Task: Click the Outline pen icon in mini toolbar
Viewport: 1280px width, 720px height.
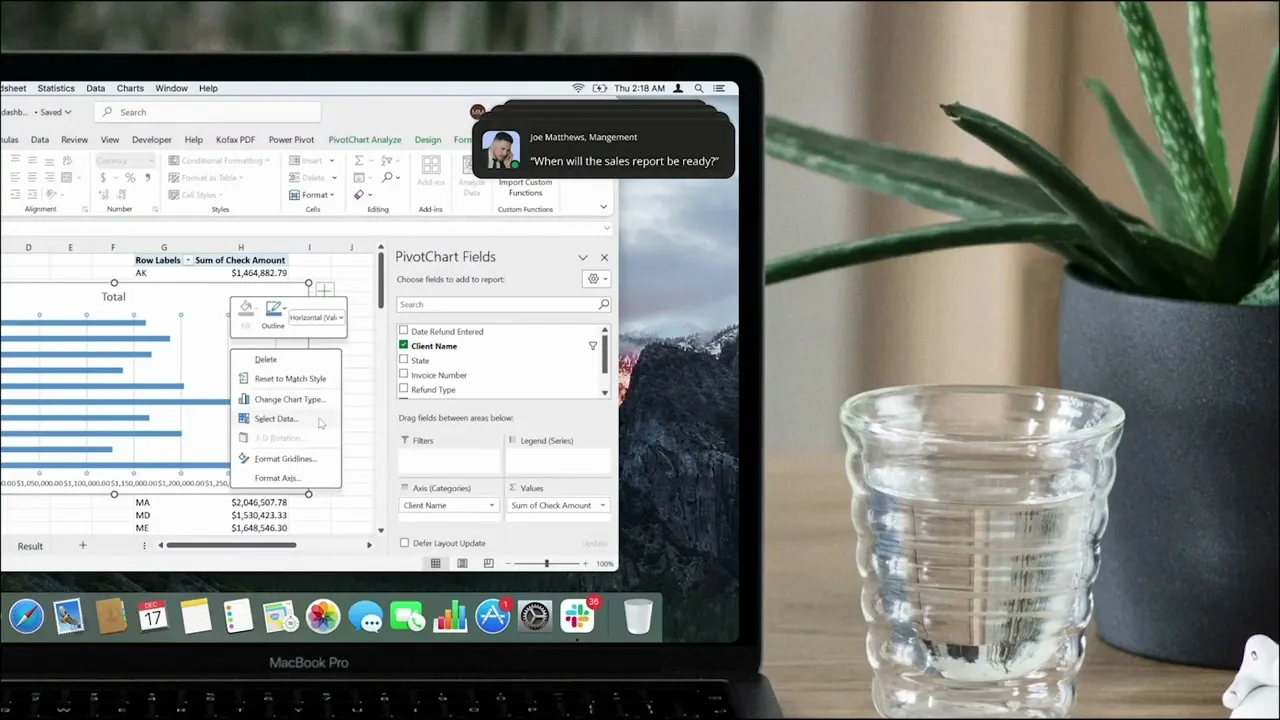Action: [x=272, y=310]
